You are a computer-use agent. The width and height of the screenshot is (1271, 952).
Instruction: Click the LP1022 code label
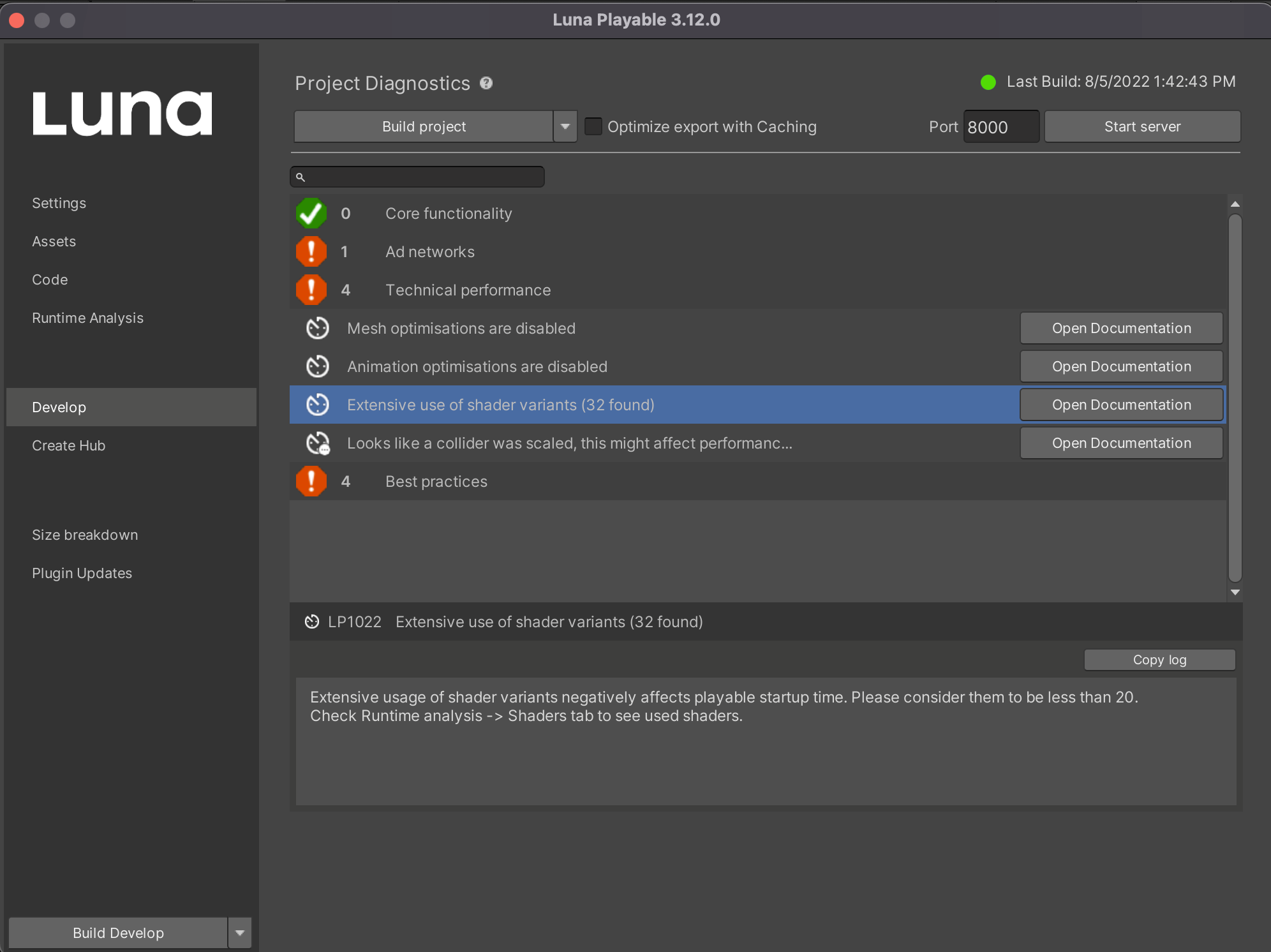point(355,621)
